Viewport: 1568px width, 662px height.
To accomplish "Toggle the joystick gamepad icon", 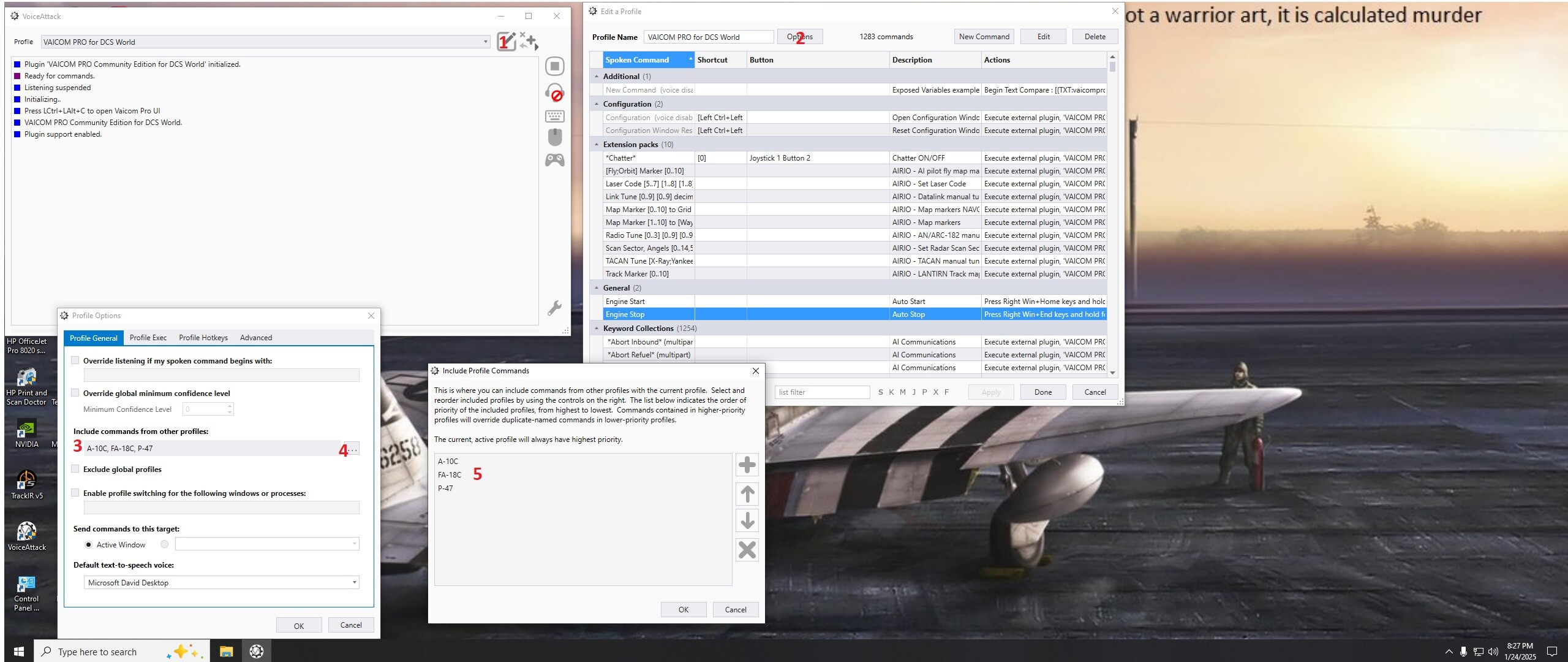I will (x=555, y=160).
